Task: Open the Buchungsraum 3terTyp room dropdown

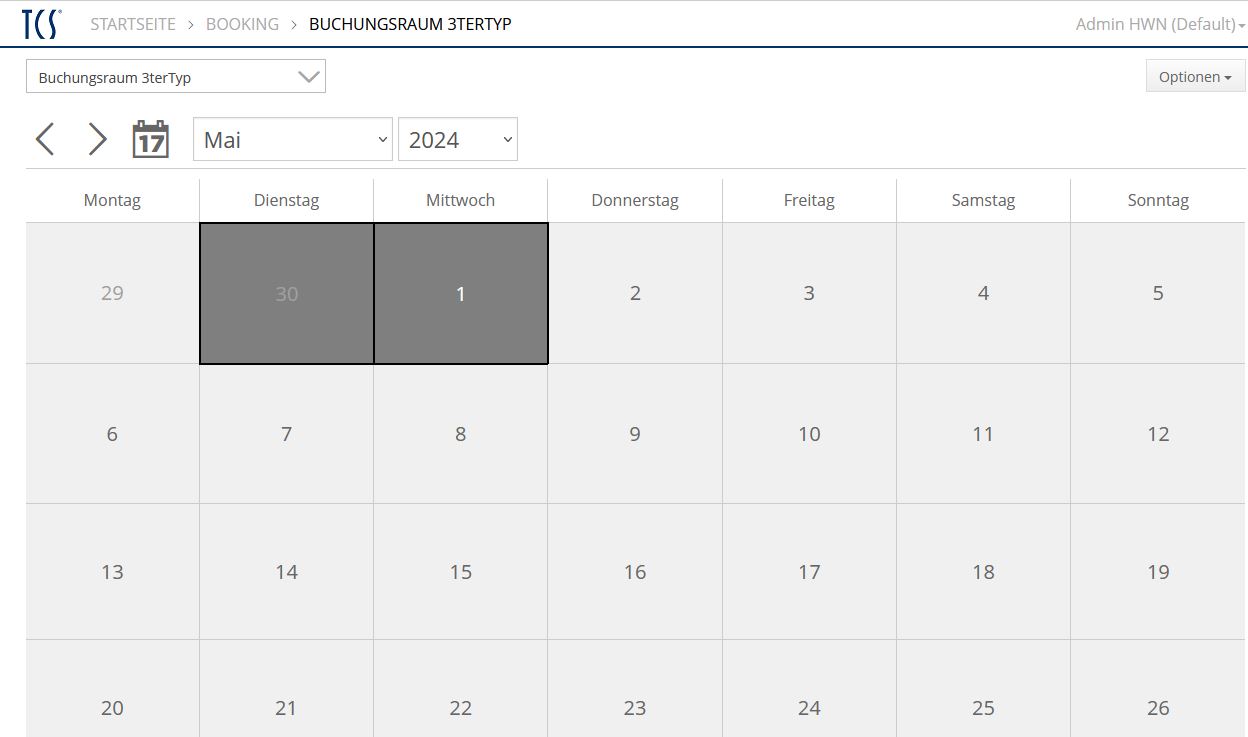Action: click(x=176, y=77)
